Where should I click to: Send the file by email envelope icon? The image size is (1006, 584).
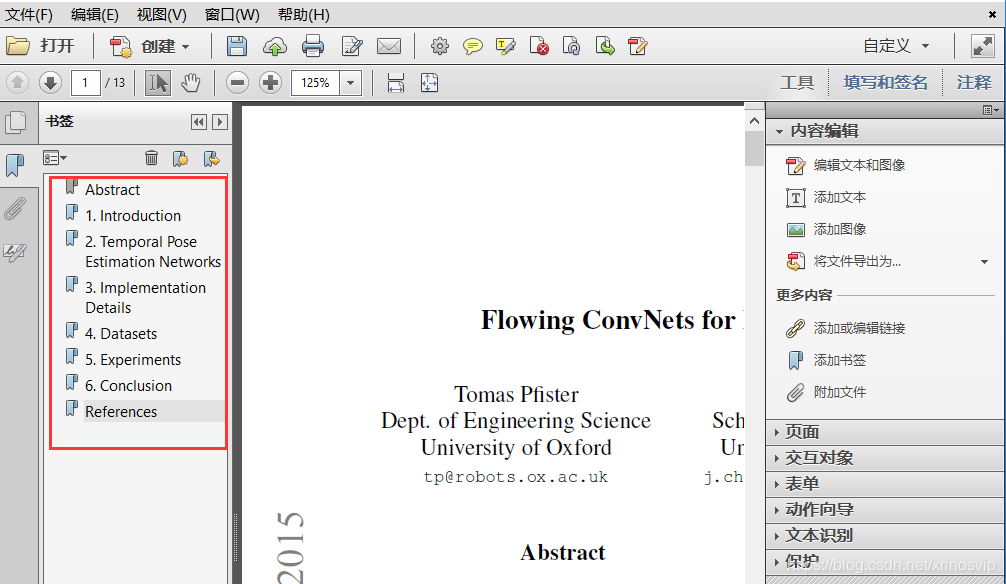(389, 46)
